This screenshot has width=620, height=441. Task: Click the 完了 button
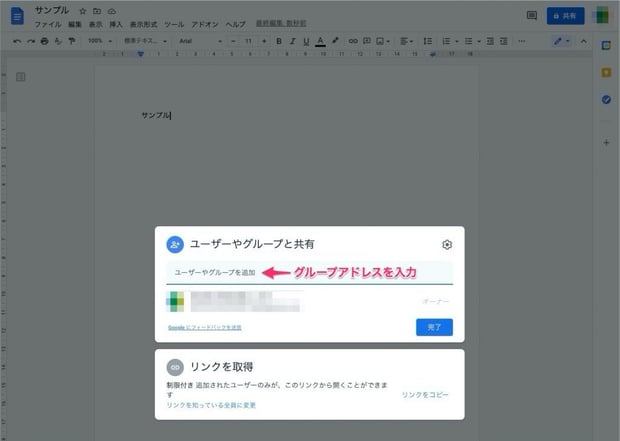[x=434, y=327]
